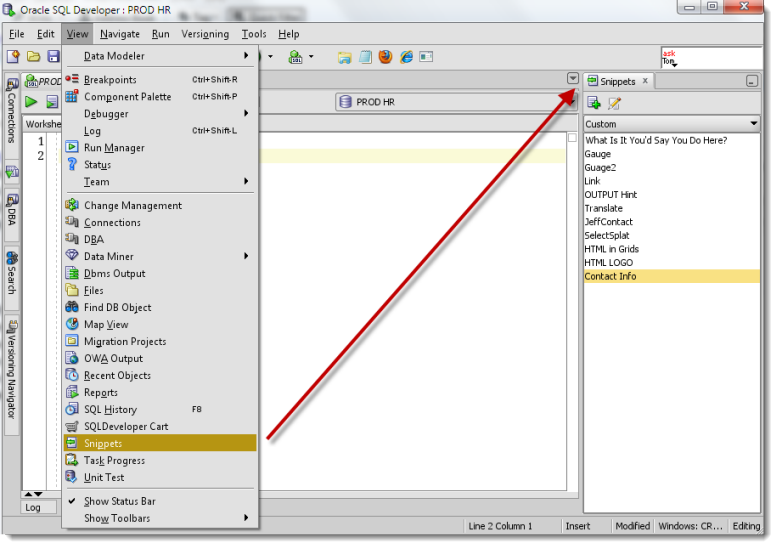Click the editor splitter arrows above Log
The height and width of the screenshot is (547, 777).
(33, 494)
